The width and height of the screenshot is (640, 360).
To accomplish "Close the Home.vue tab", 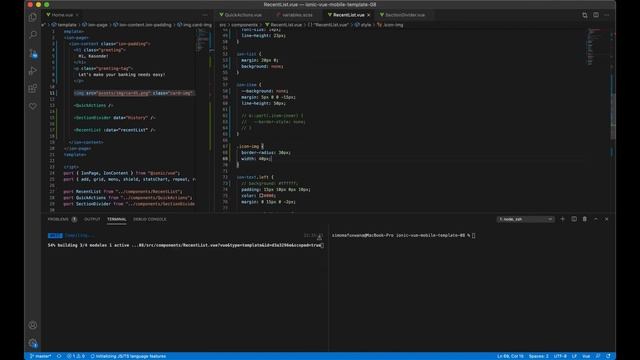I will click(x=77, y=15).
